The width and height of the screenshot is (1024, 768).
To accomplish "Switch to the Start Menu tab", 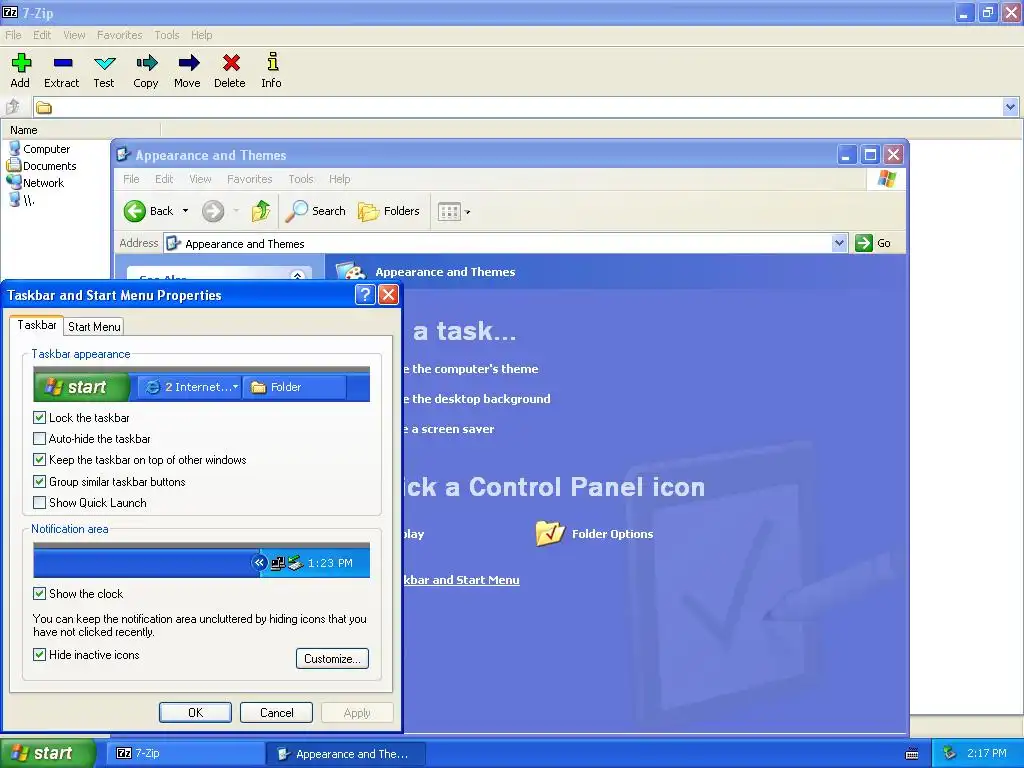I will 94,327.
